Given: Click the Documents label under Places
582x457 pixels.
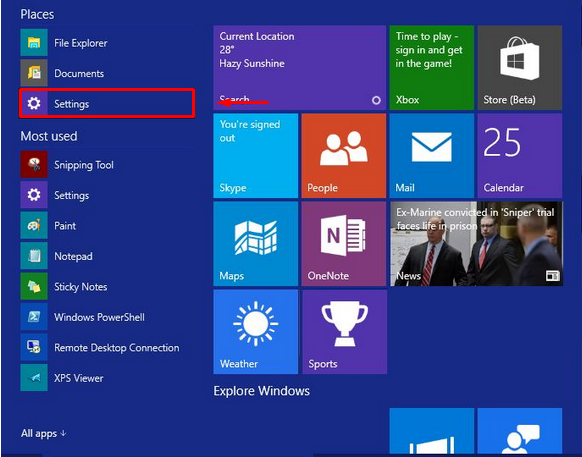Looking at the screenshot, I should tap(79, 74).
